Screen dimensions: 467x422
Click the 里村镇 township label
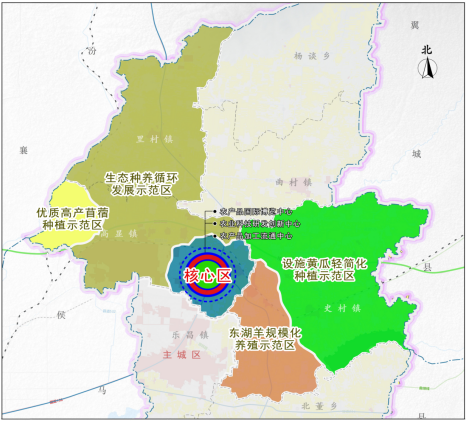155,139
